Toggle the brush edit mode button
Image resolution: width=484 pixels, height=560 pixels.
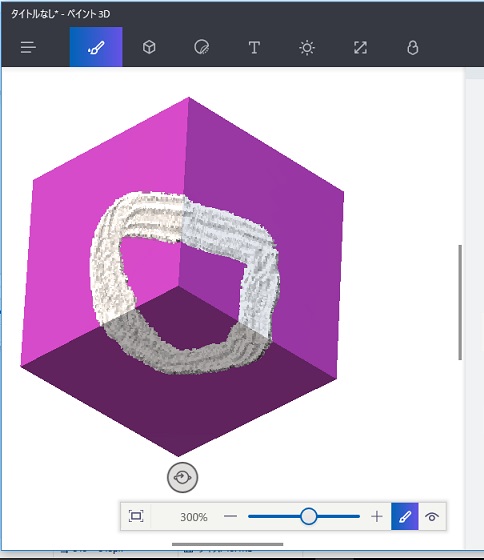pyautogui.click(x=405, y=516)
